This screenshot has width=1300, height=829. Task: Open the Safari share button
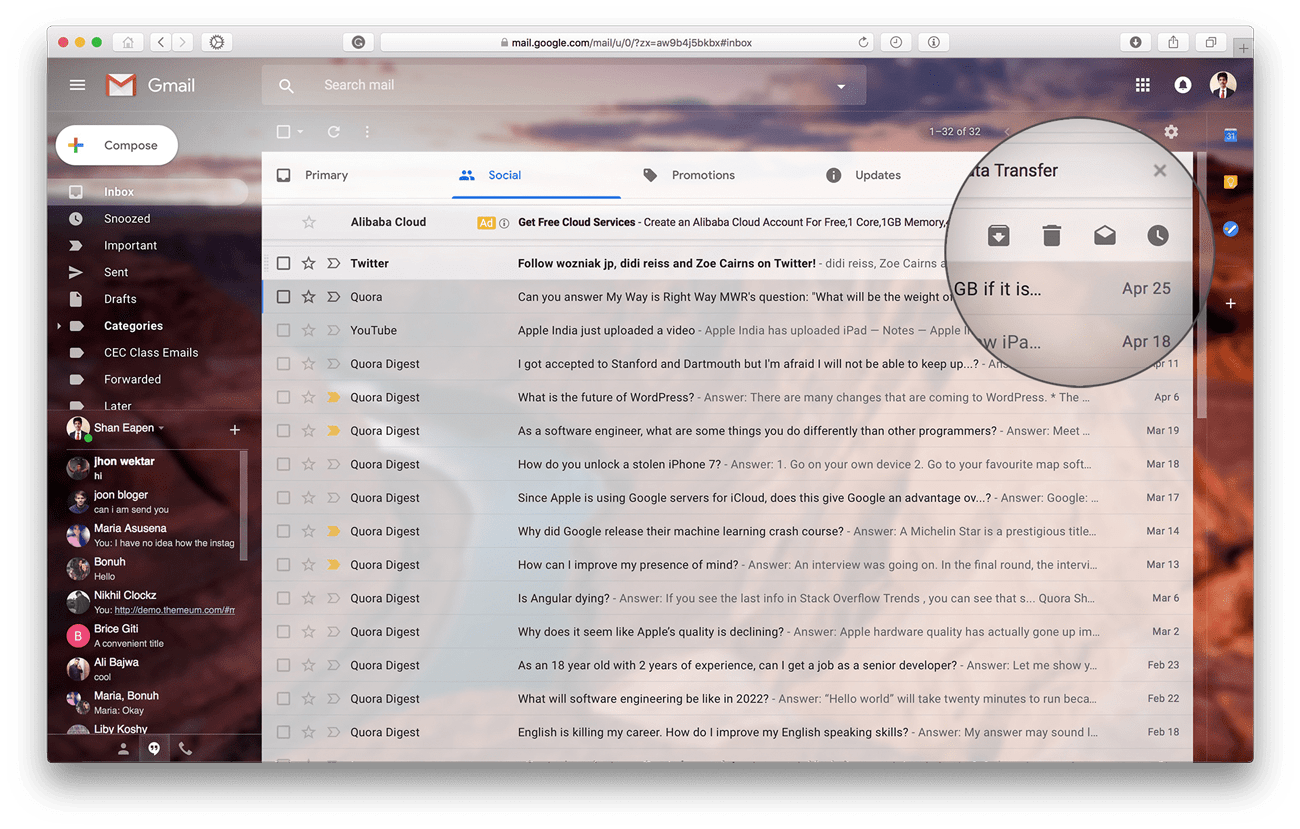click(1173, 42)
